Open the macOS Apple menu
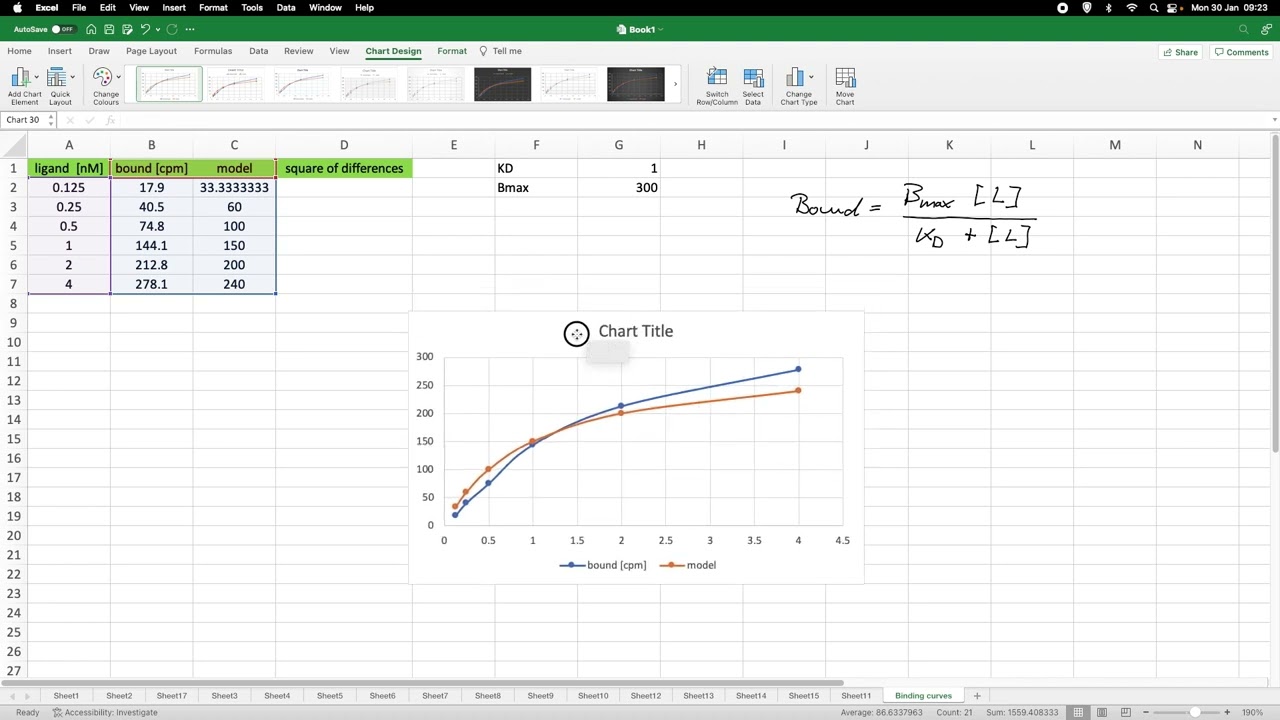The height and width of the screenshot is (720, 1280). (x=17, y=8)
